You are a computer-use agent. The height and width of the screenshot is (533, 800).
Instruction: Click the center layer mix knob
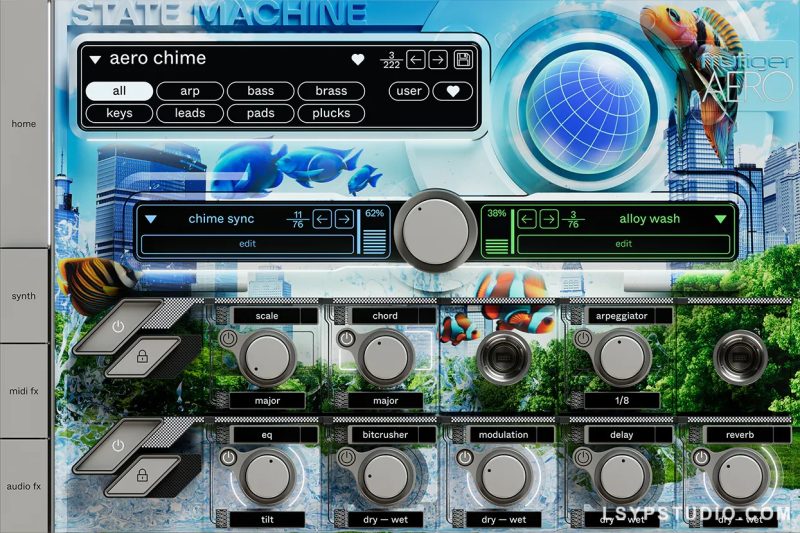436,231
